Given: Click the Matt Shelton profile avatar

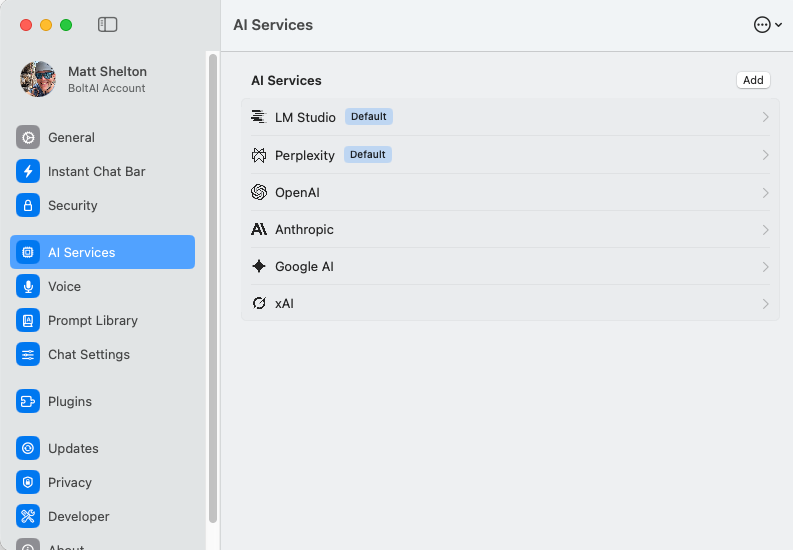Looking at the screenshot, I should (x=38, y=79).
